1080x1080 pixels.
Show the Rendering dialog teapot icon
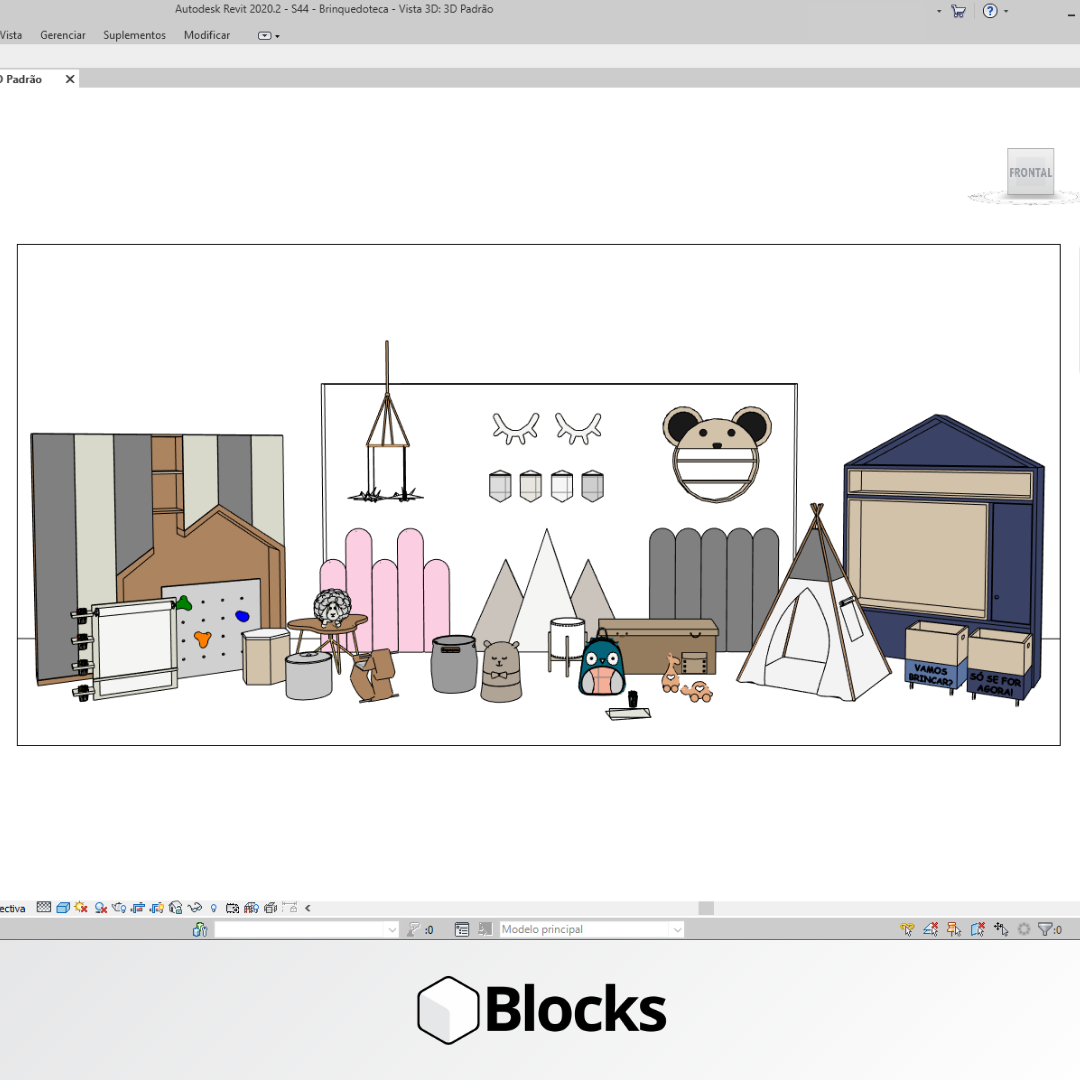(119, 907)
